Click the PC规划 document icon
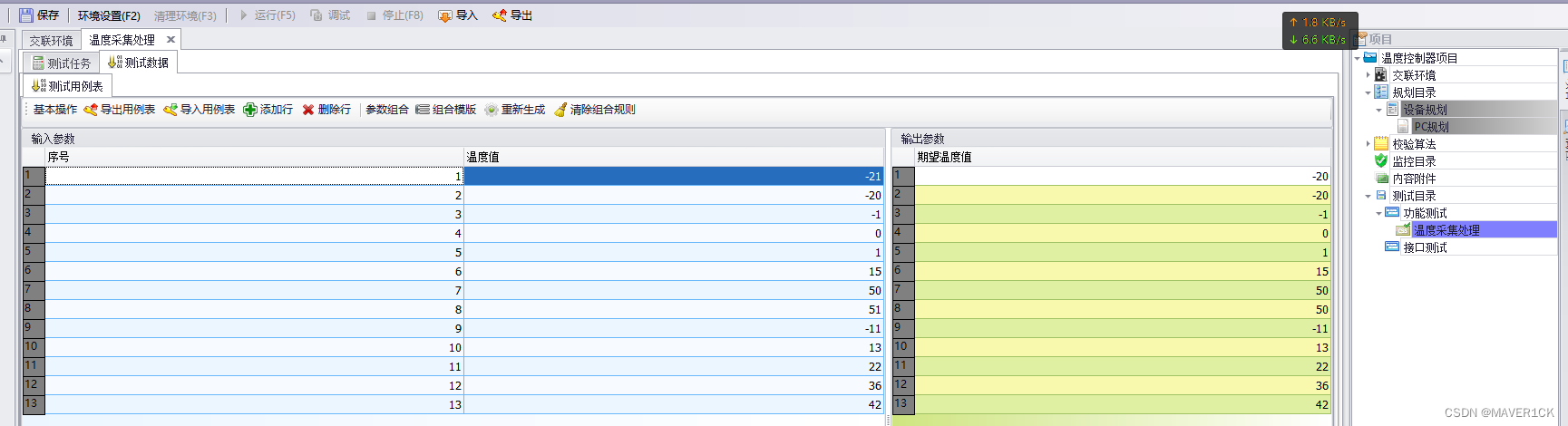 1403,127
